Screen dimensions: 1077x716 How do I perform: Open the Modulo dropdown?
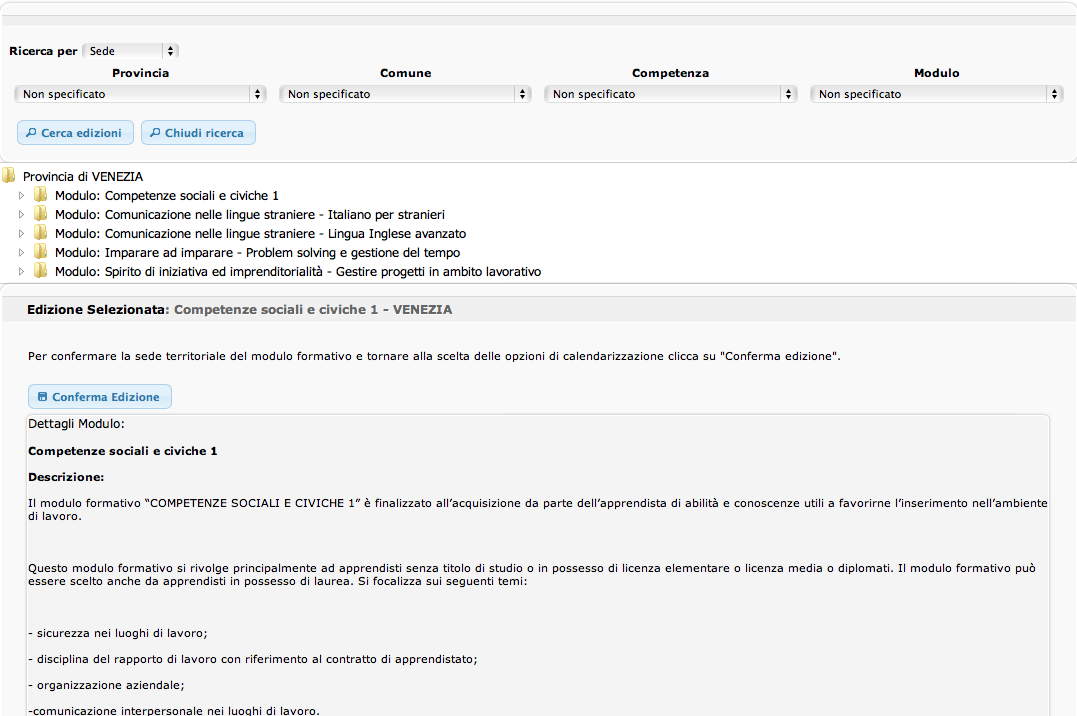(x=936, y=94)
